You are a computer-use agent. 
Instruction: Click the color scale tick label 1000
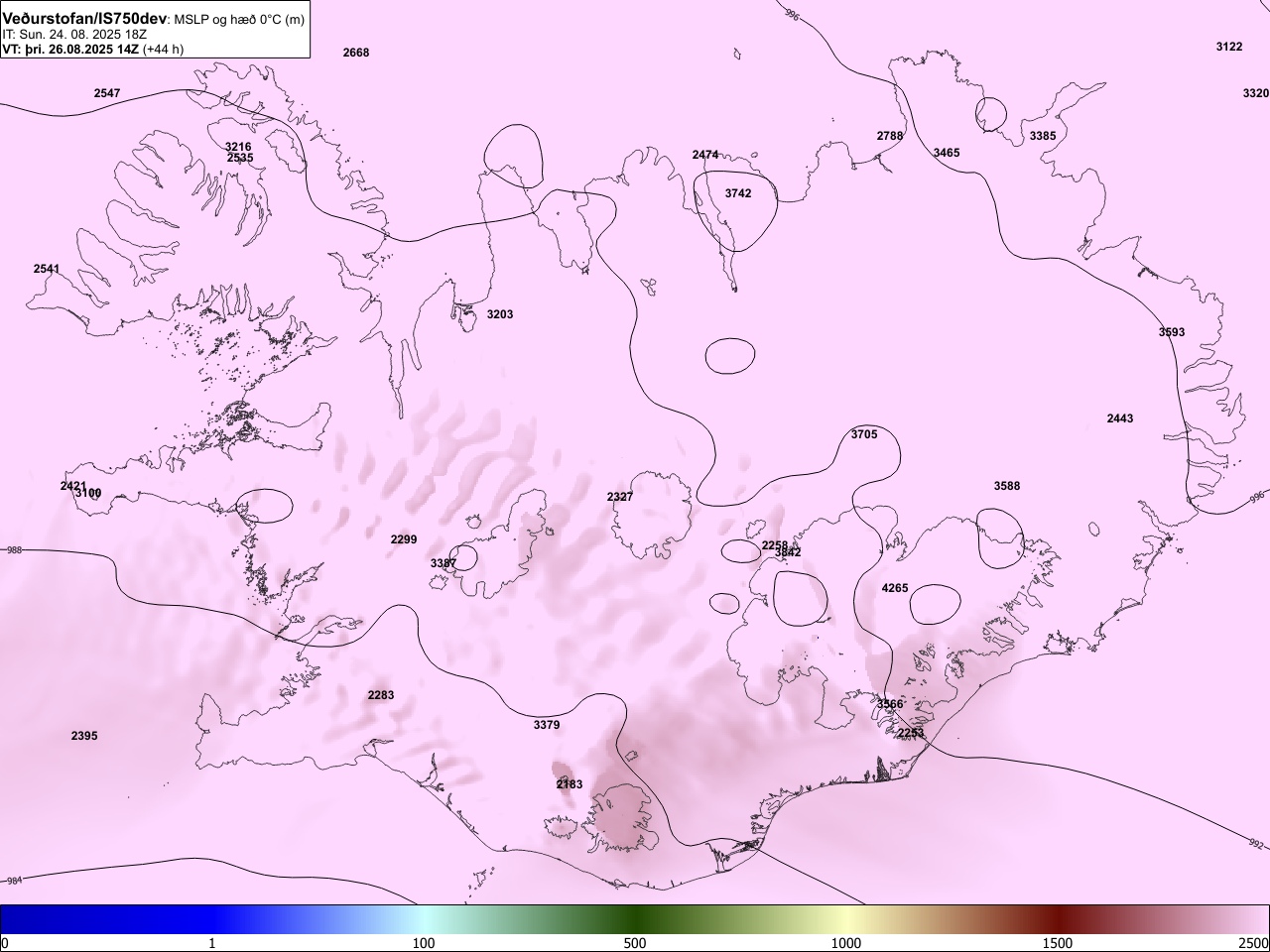pyautogui.click(x=846, y=943)
